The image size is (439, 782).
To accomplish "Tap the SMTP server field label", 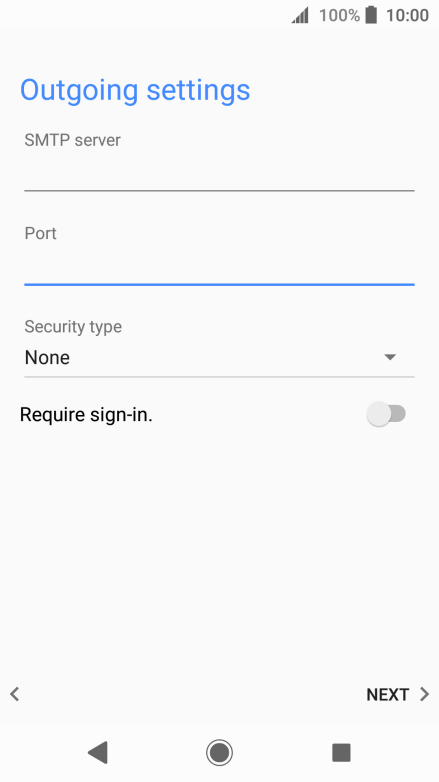I will coord(72,140).
